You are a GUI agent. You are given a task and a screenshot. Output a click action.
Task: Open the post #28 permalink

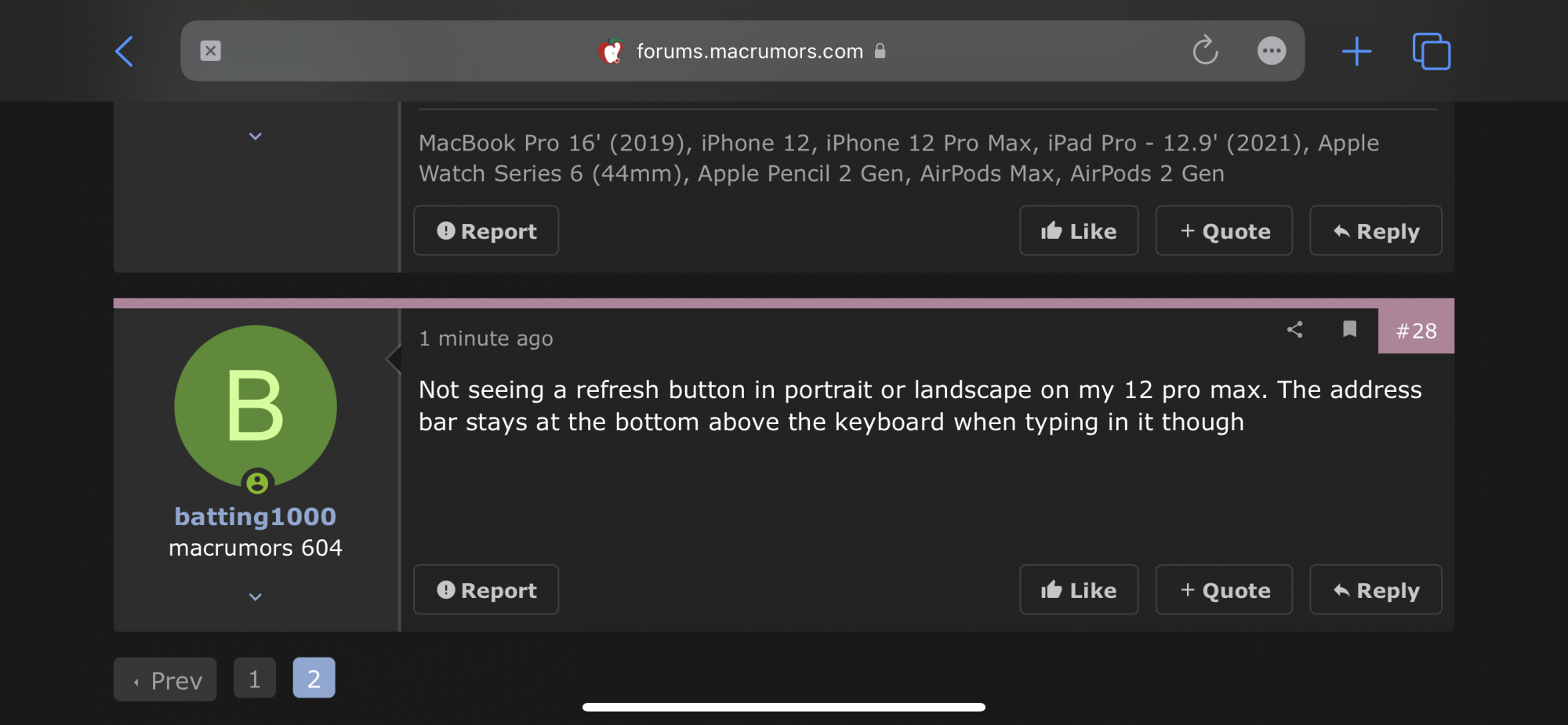pyautogui.click(x=1416, y=331)
